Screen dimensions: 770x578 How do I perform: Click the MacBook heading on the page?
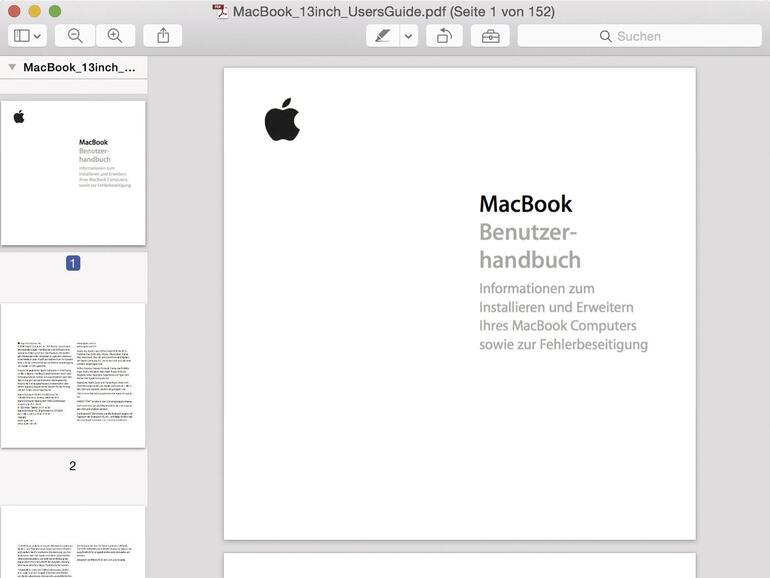(x=525, y=204)
